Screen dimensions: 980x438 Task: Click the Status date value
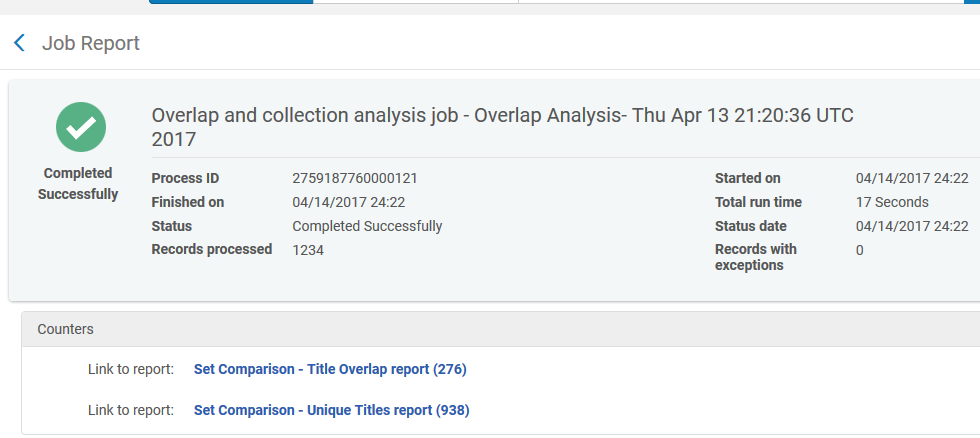coord(911,226)
